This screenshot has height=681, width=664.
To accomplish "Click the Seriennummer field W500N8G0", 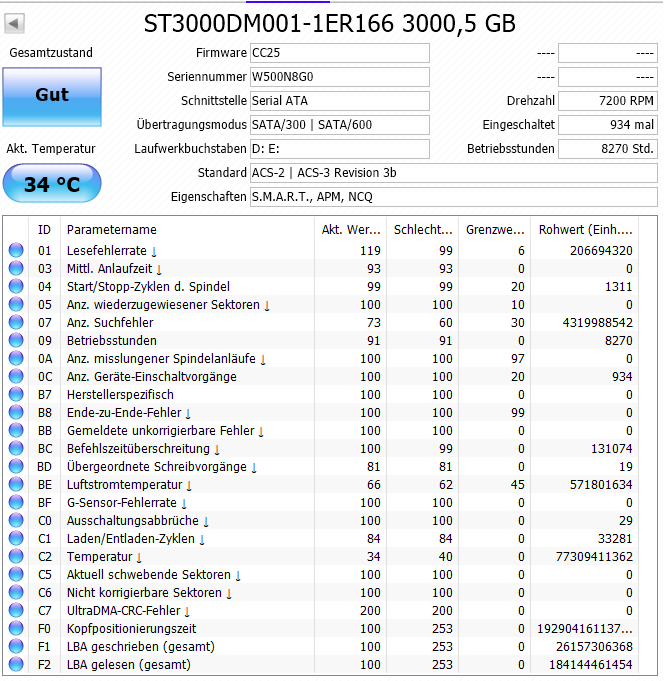I will (x=340, y=77).
